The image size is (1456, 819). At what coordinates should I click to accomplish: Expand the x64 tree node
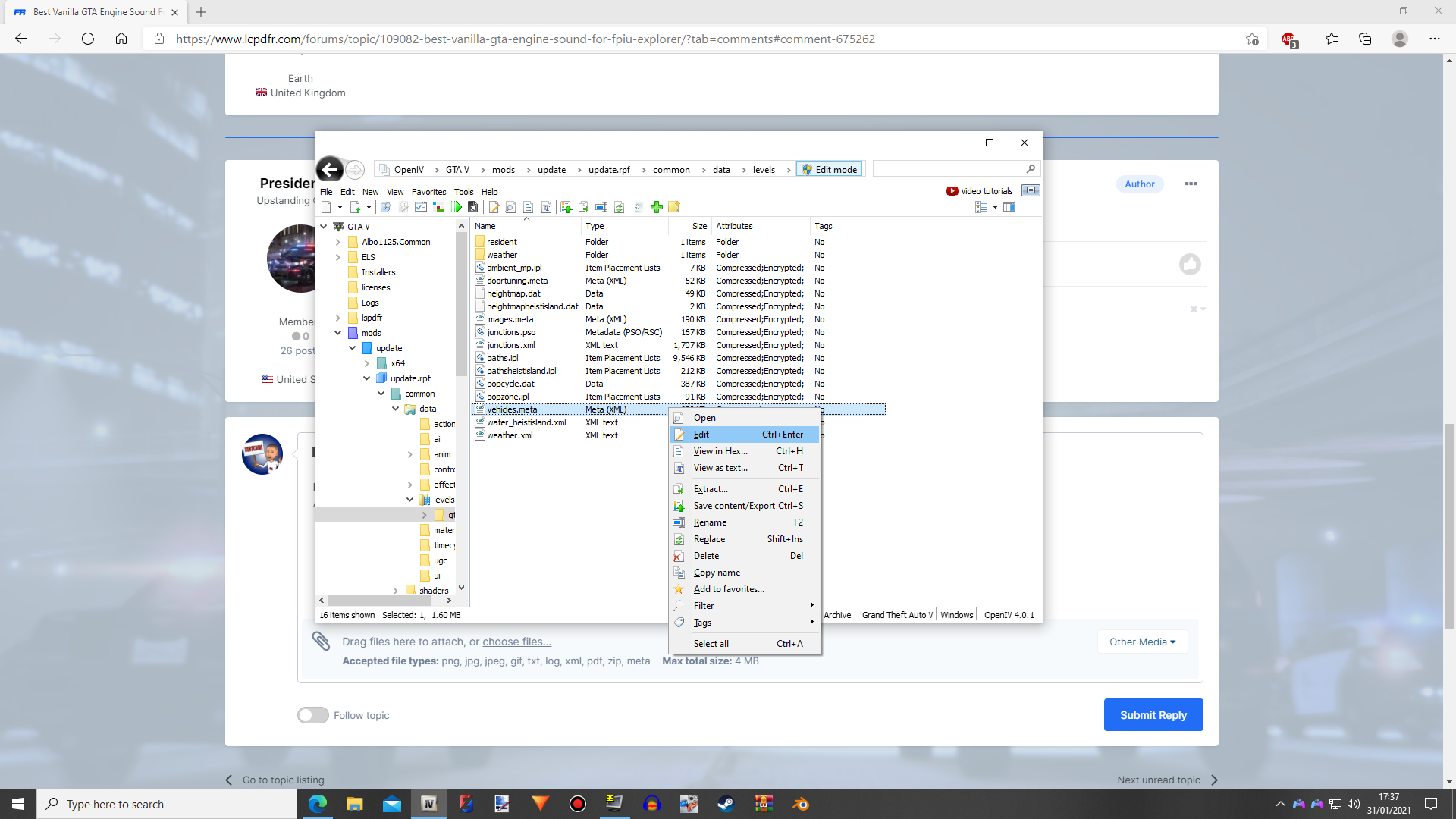367,363
